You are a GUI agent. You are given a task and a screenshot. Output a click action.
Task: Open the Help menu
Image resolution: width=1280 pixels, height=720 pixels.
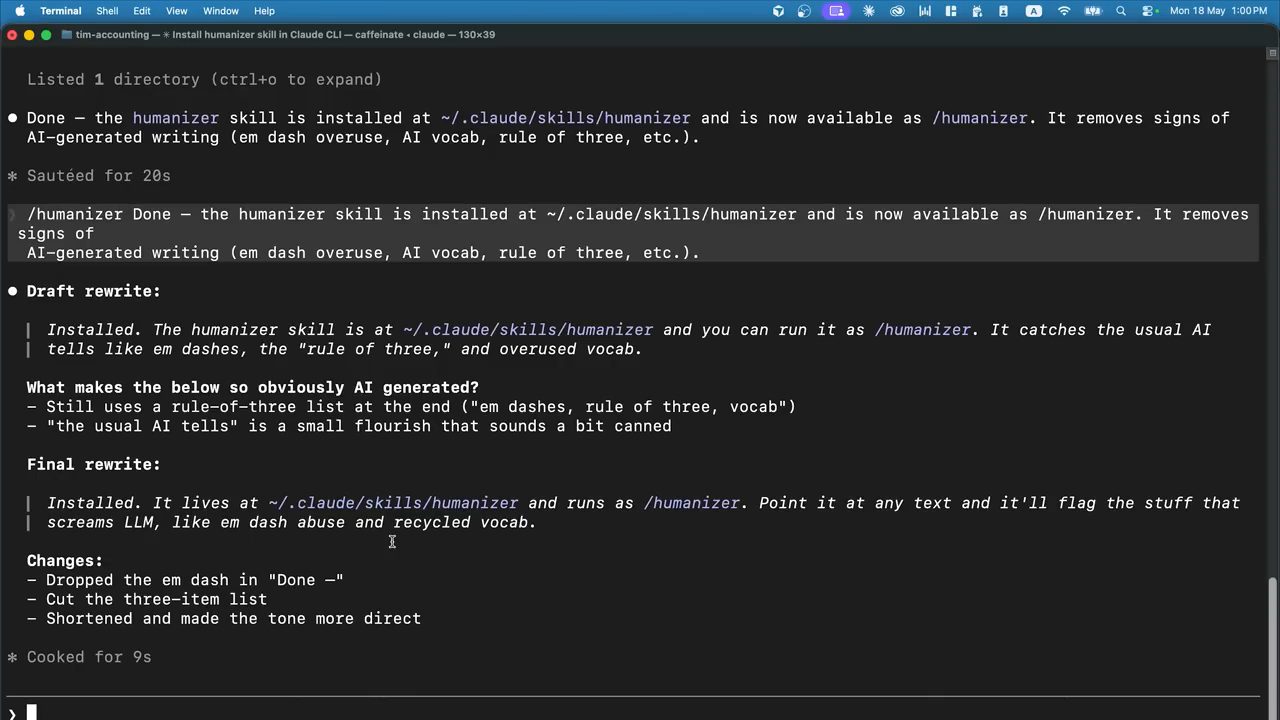coord(264,11)
